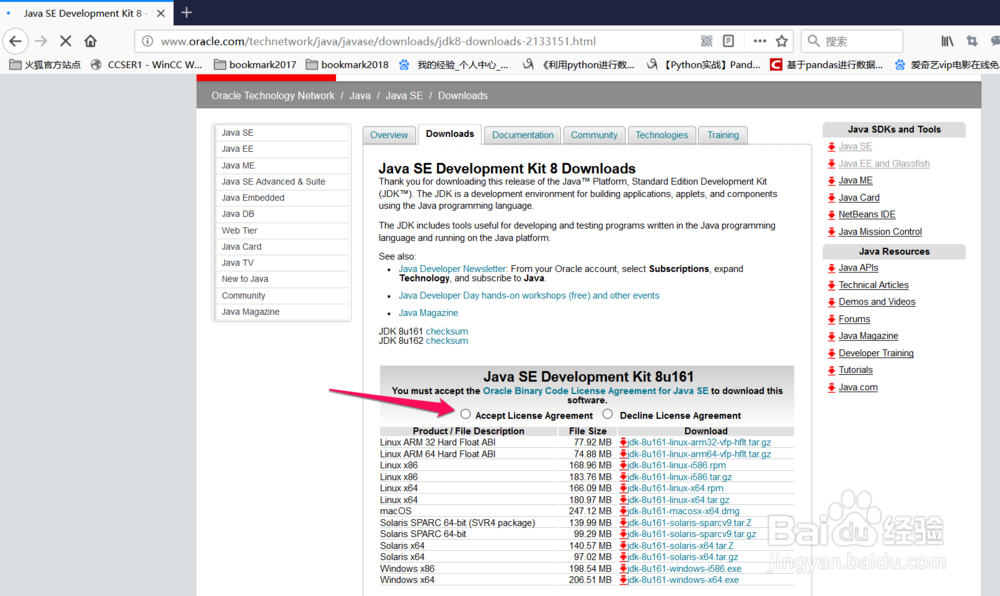The height and width of the screenshot is (596, 1000).
Task: Open the library icon in toolbar
Action: tap(948, 41)
